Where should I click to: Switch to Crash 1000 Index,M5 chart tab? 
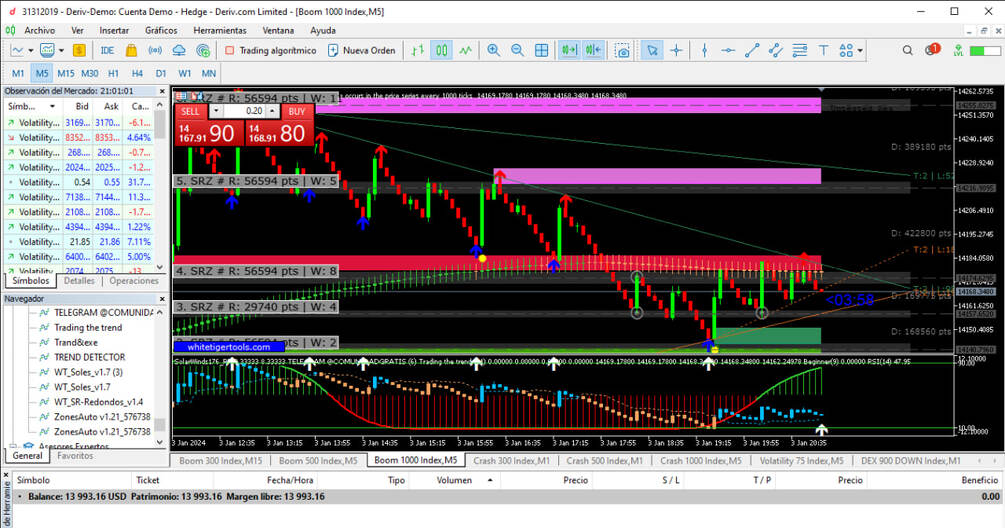[x=701, y=460]
